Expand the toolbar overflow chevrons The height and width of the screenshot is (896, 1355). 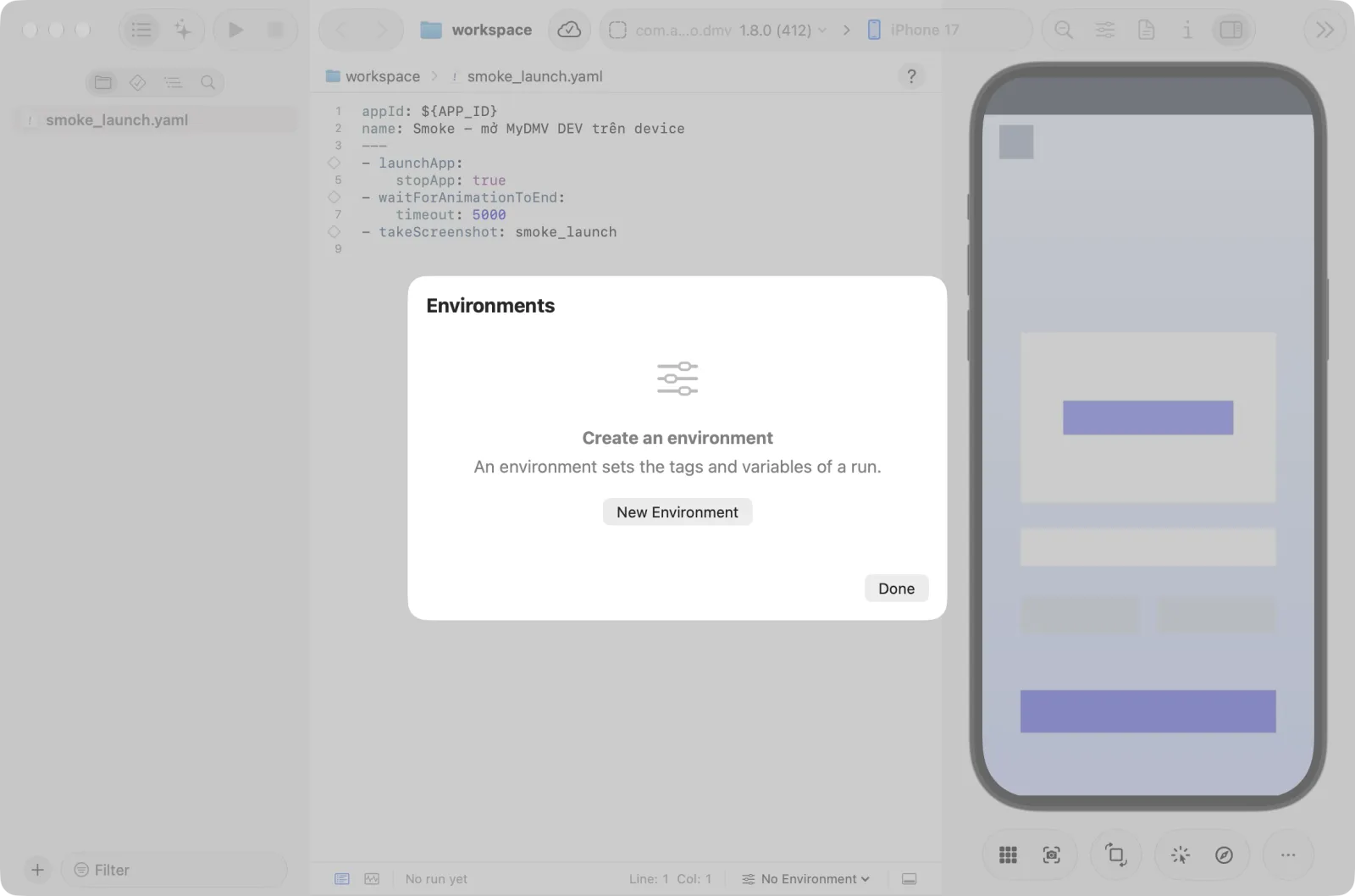point(1325,30)
